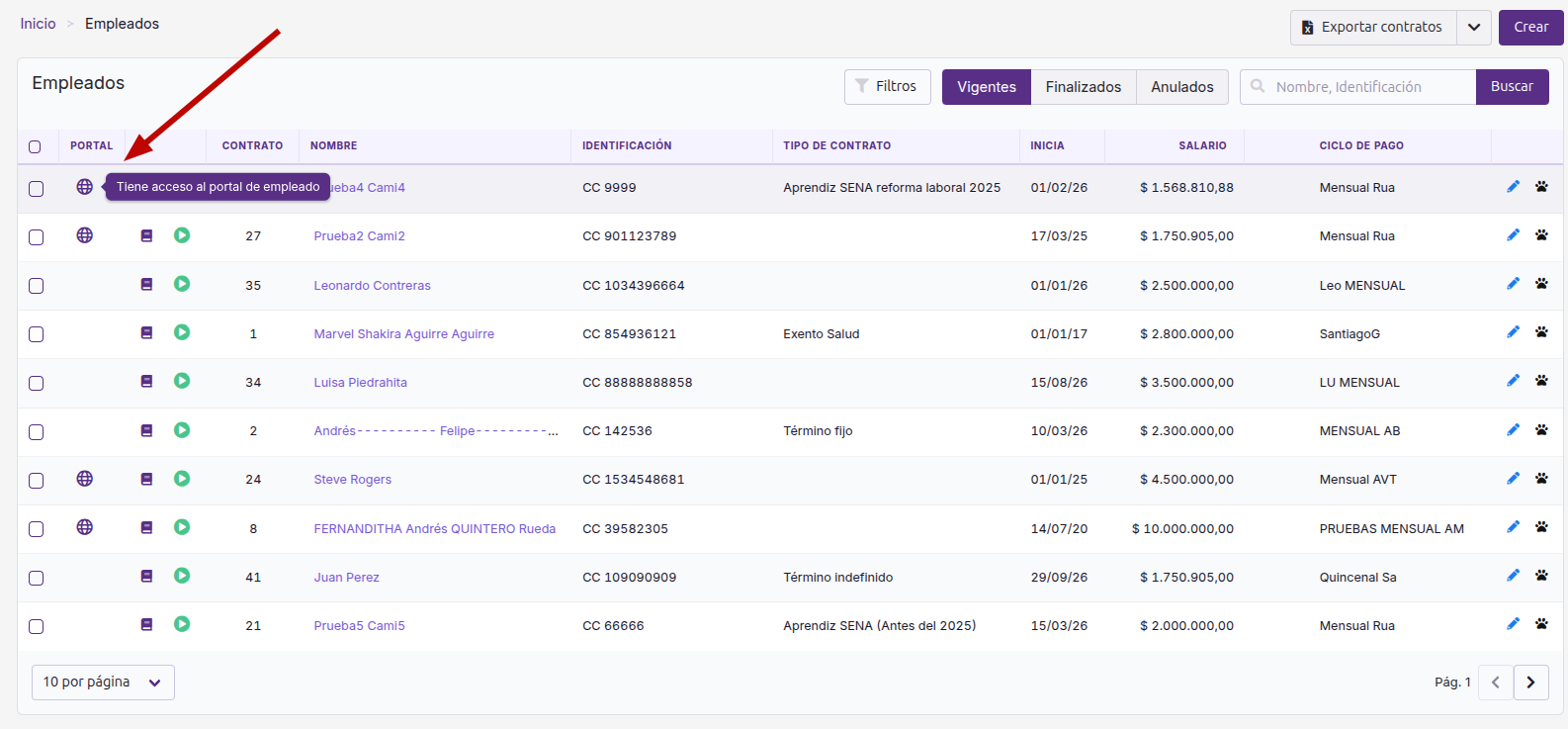Check the box for Prueba4 Cami4 row
Viewport: 1568px width, 729px height.
(37, 189)
